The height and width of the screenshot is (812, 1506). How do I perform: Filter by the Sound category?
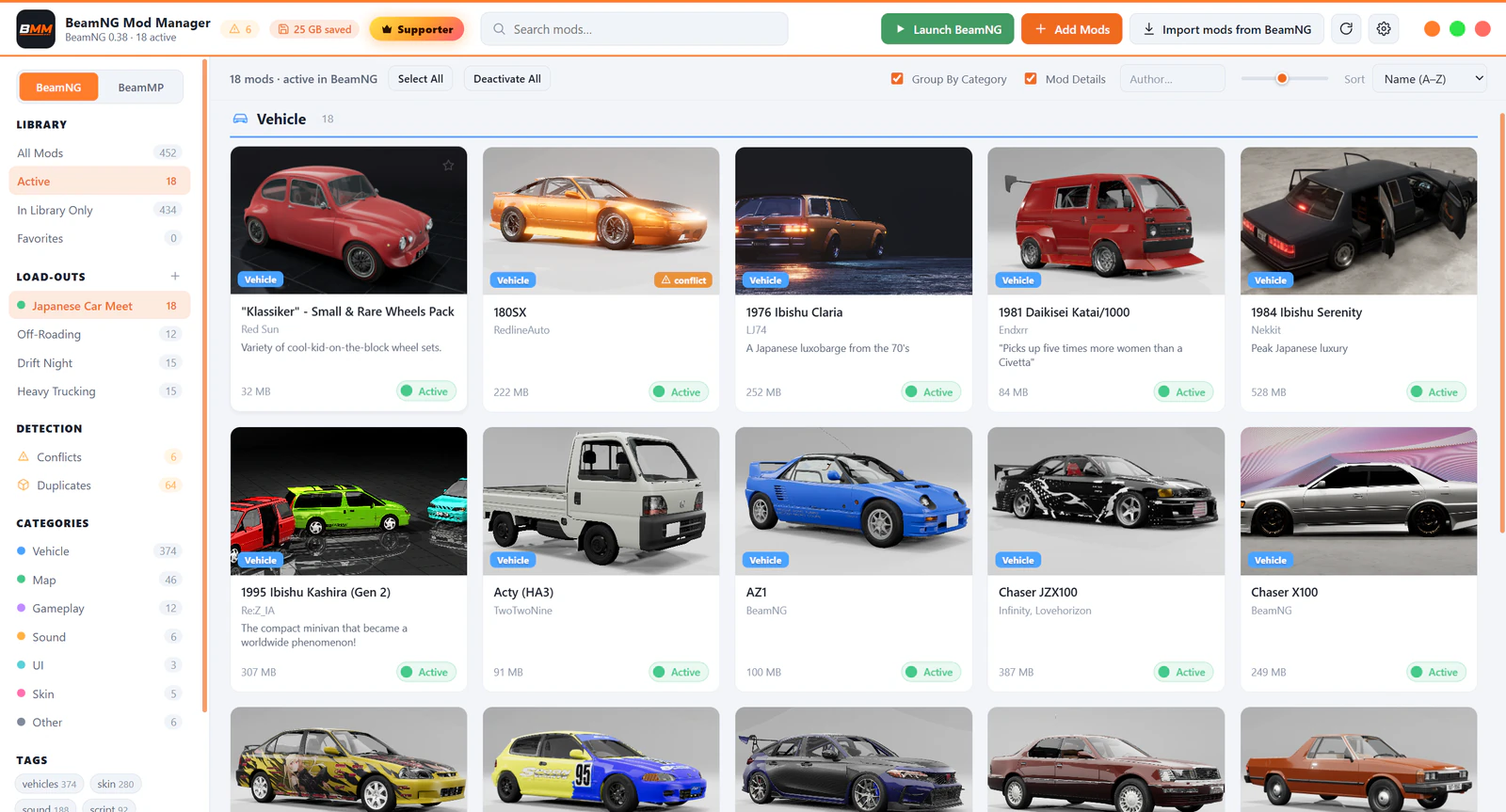coord(99,637)
